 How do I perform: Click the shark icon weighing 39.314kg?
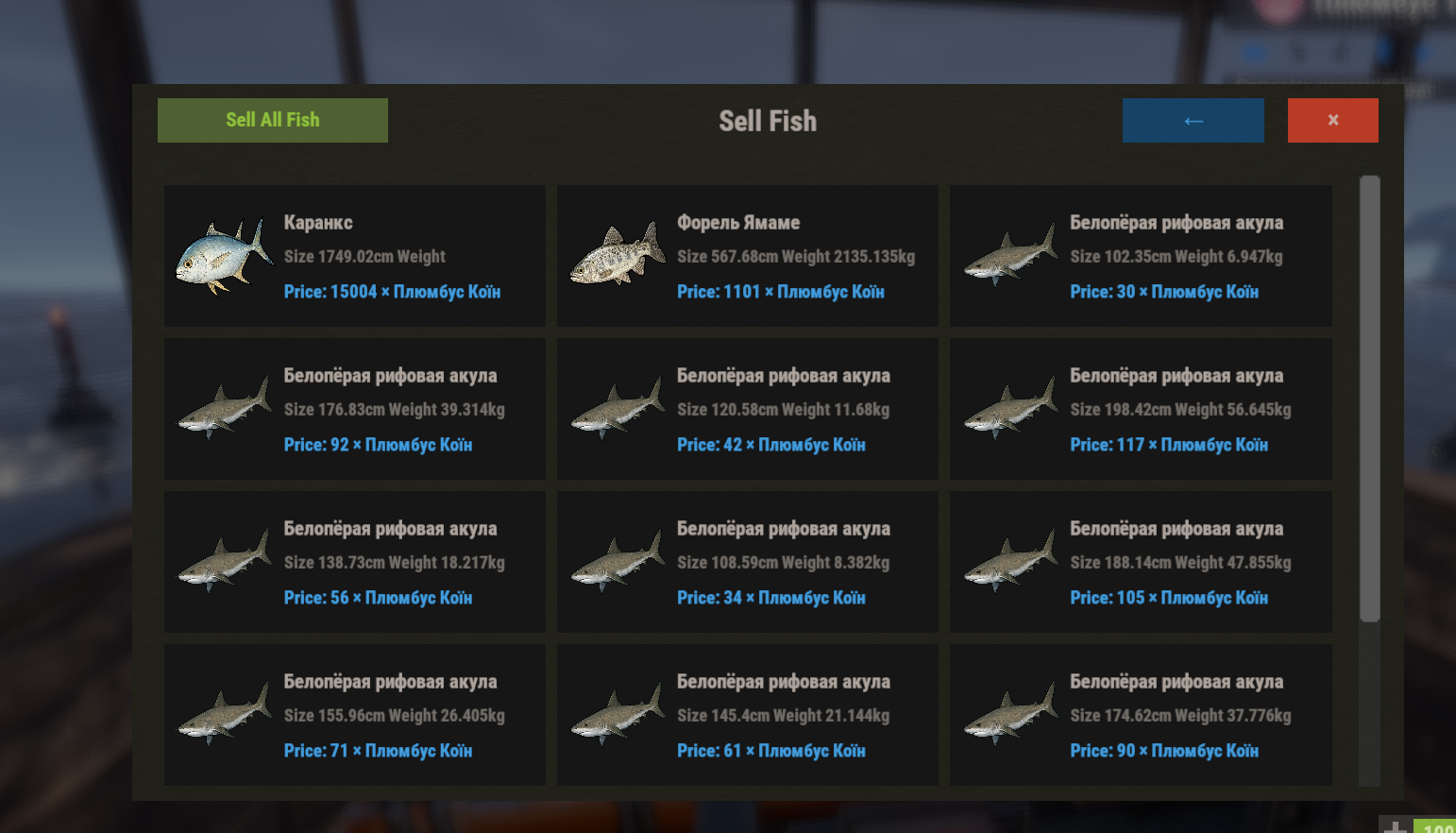click(x=224, y=408)
